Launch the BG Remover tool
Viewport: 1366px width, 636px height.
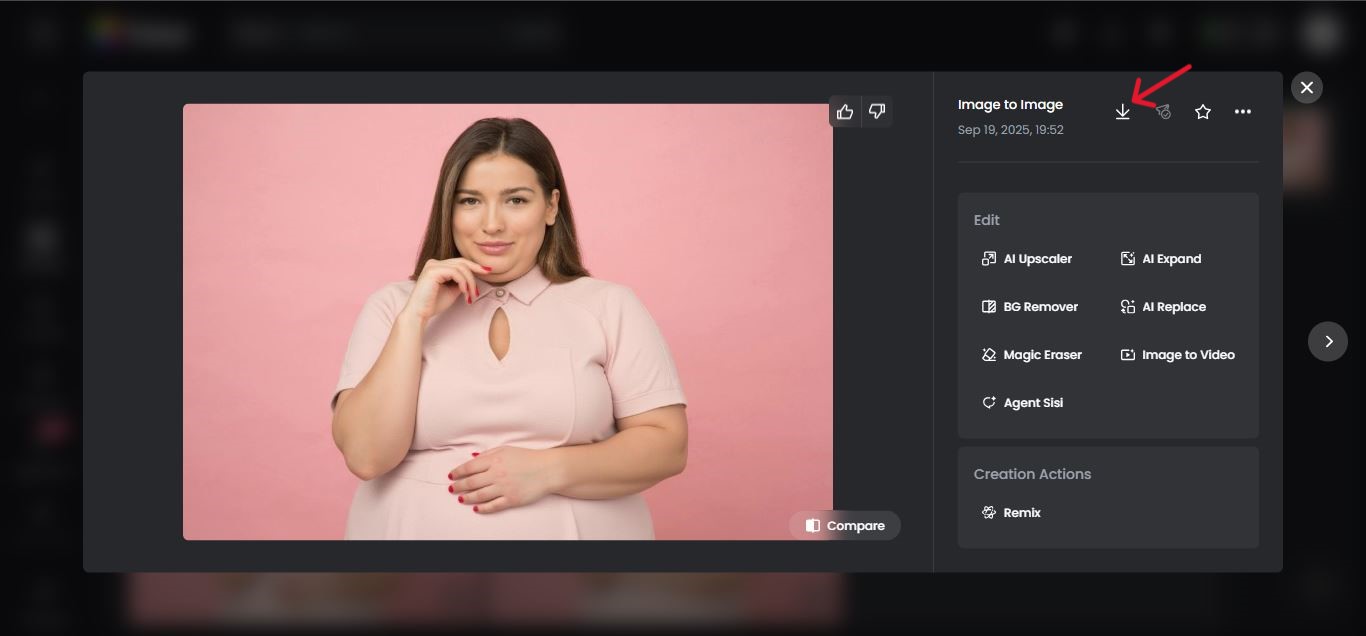coord(1040,306)
